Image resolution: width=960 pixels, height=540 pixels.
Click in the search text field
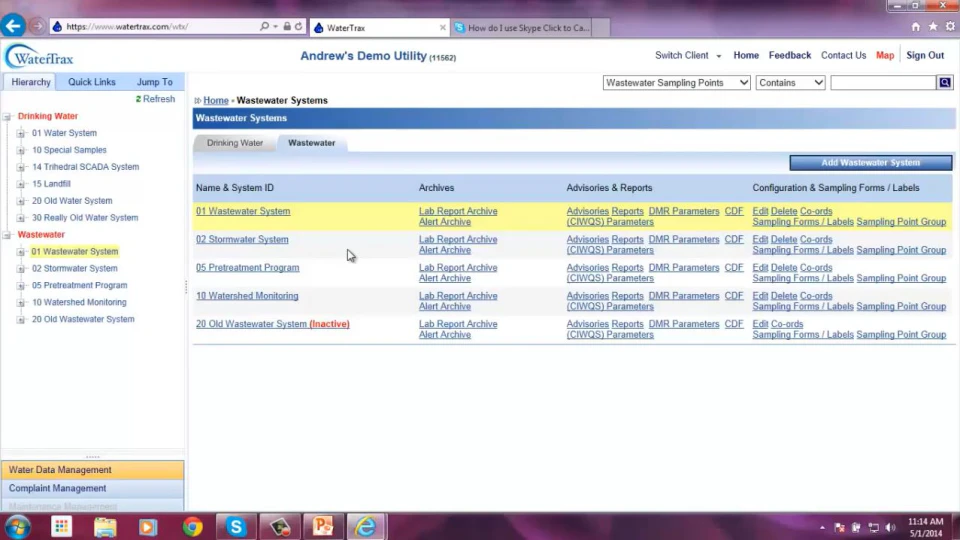(883, 83)
